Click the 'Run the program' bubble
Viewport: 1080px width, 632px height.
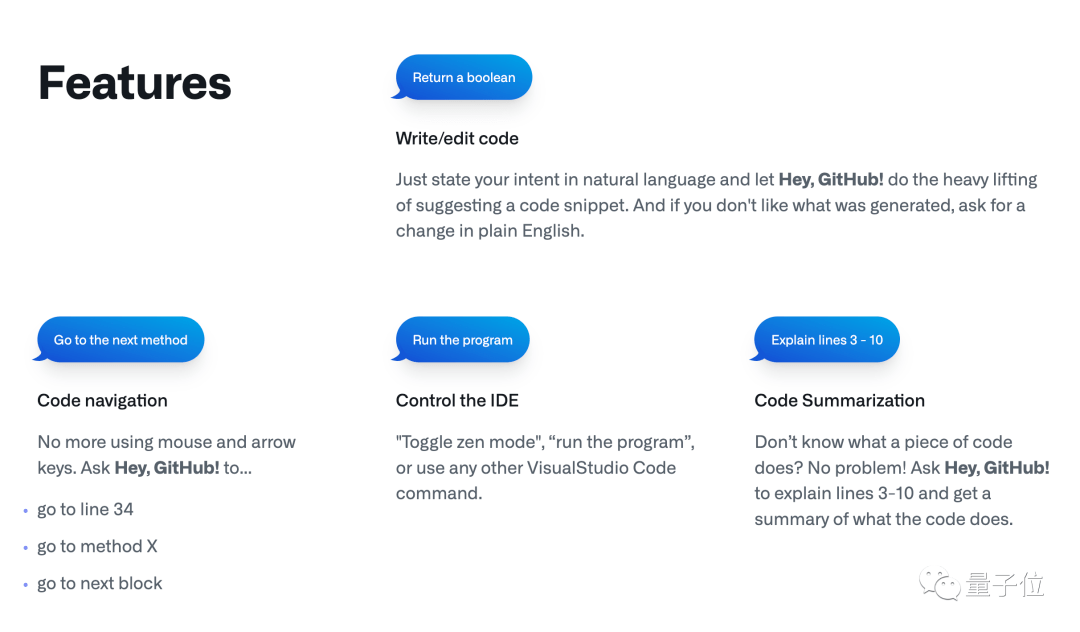[x=461, y=339]
